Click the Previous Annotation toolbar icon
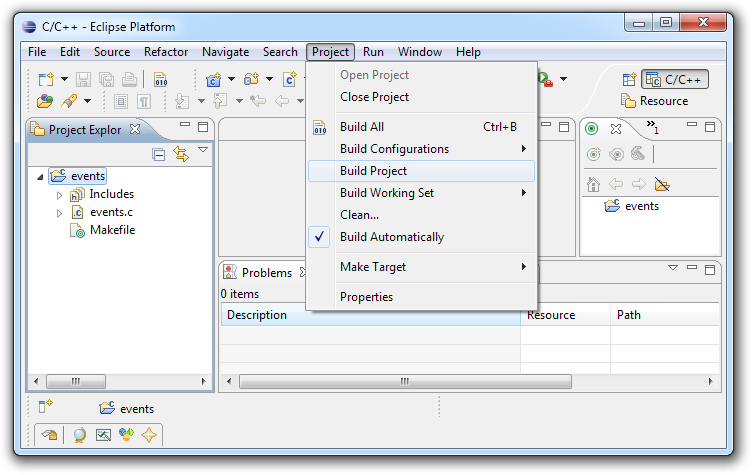This screenshot has height=475, width=752. click(x=220, y=101)
